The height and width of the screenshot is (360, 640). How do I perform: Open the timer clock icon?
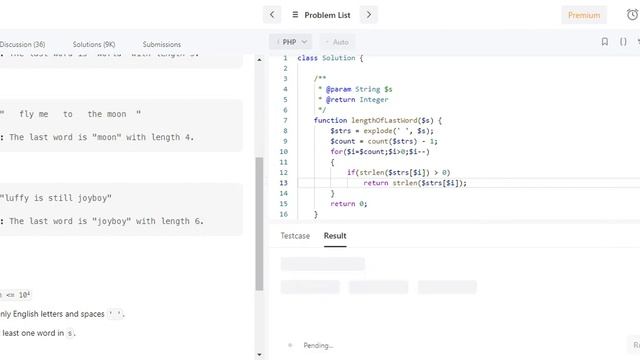point(632,15)
